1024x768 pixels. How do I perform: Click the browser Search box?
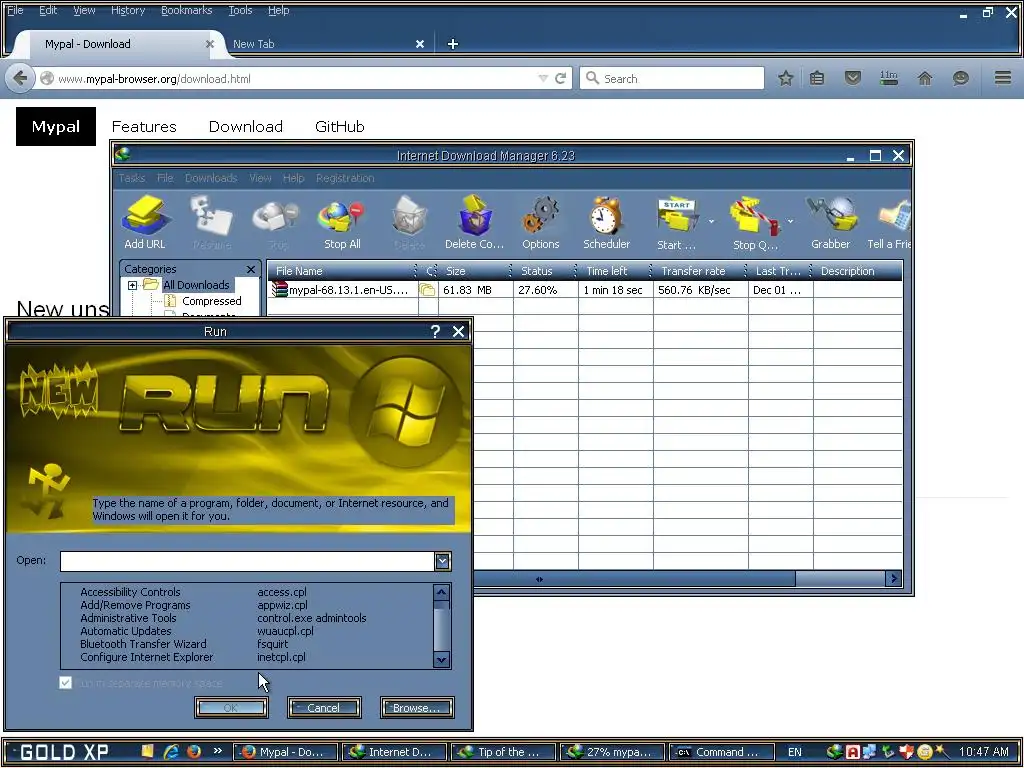click(x=672, y=78)
